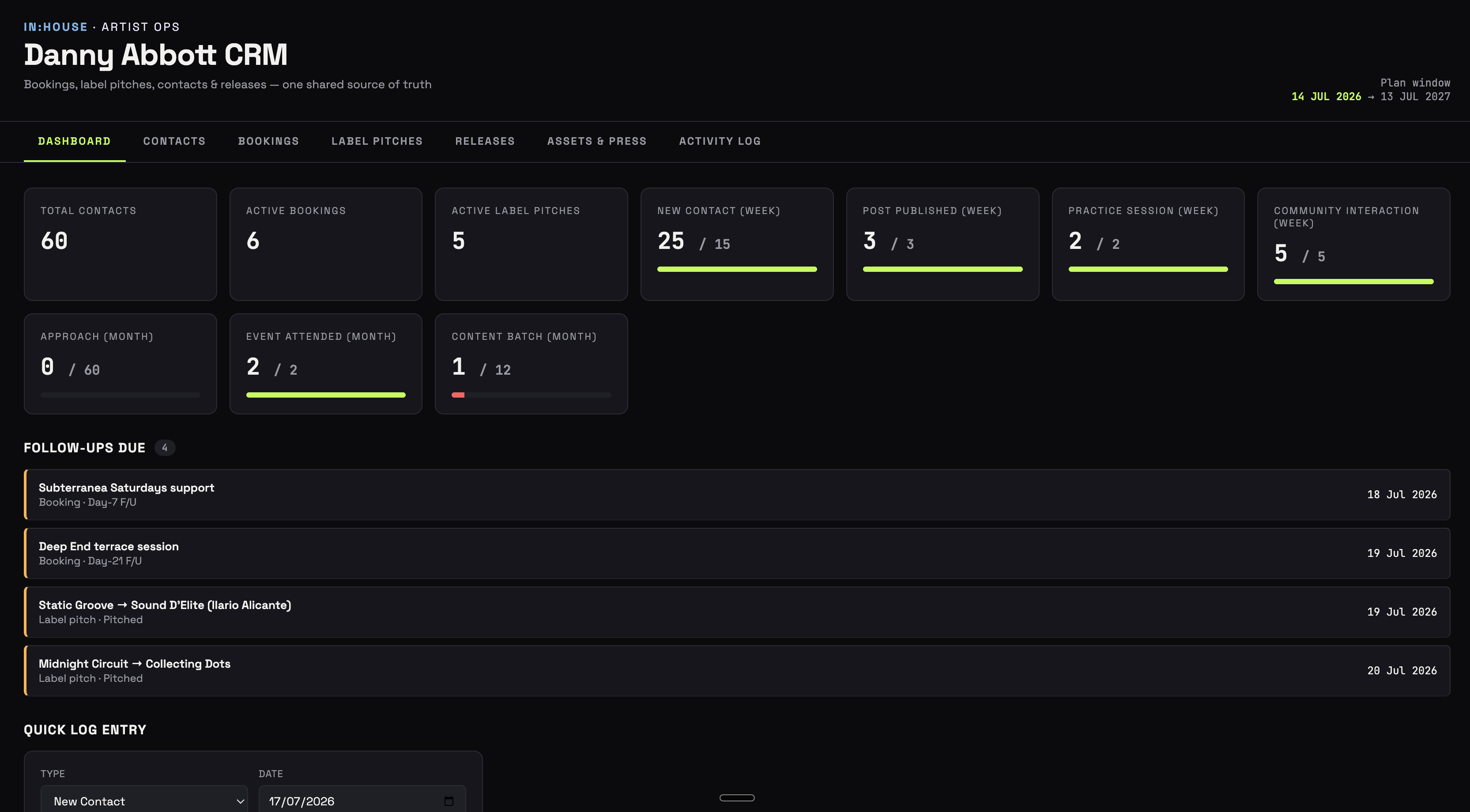Select the Releases tab
The height and width of the screenshot is (812, 1470).
(485, 141)
